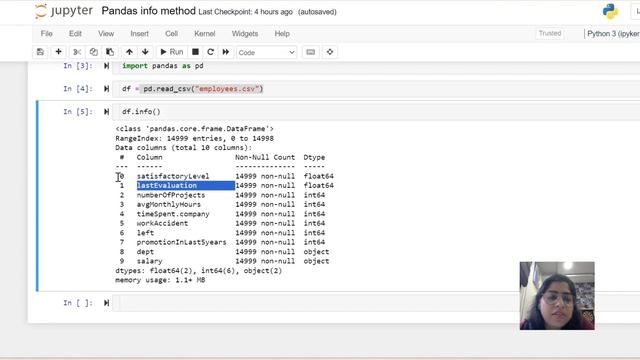Cut selected cells with scissors icon
The width and height of the screenshot is (640, 360).
(x=77, y=52)
